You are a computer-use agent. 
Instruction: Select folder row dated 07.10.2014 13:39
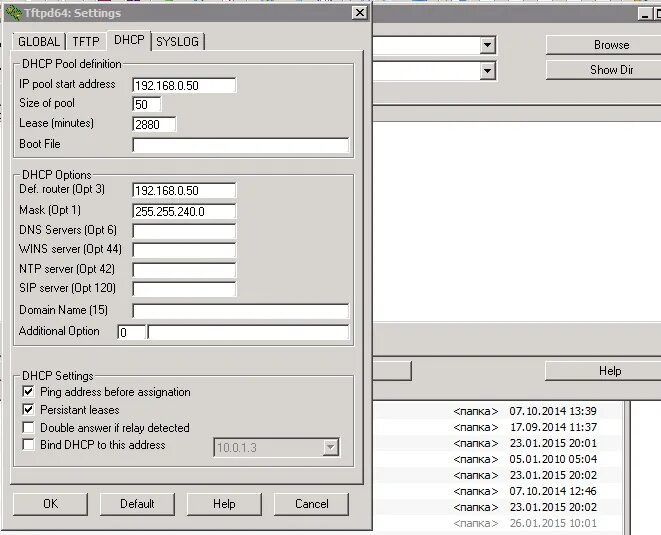[x=497, y=411]
